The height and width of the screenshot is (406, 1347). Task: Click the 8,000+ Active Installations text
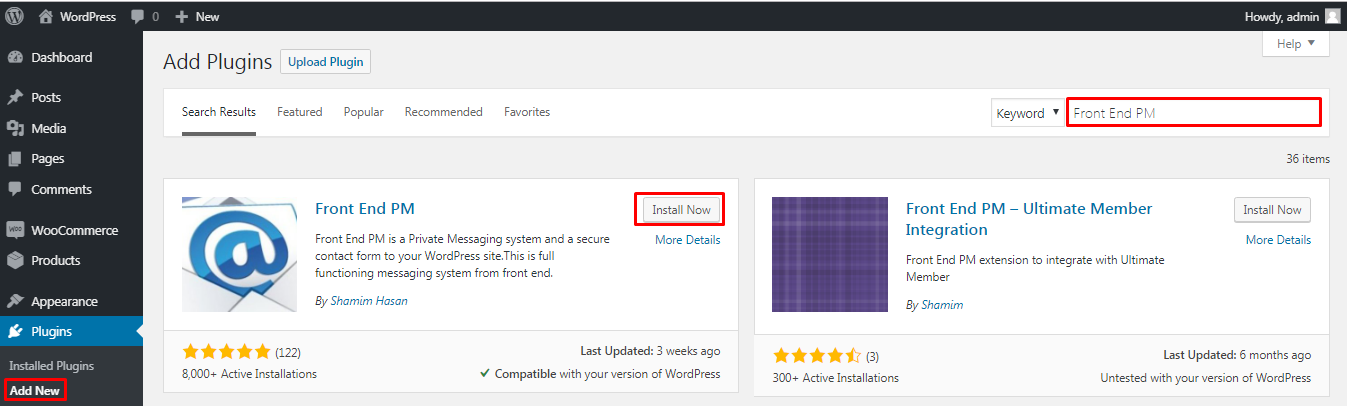pos(250,374)
